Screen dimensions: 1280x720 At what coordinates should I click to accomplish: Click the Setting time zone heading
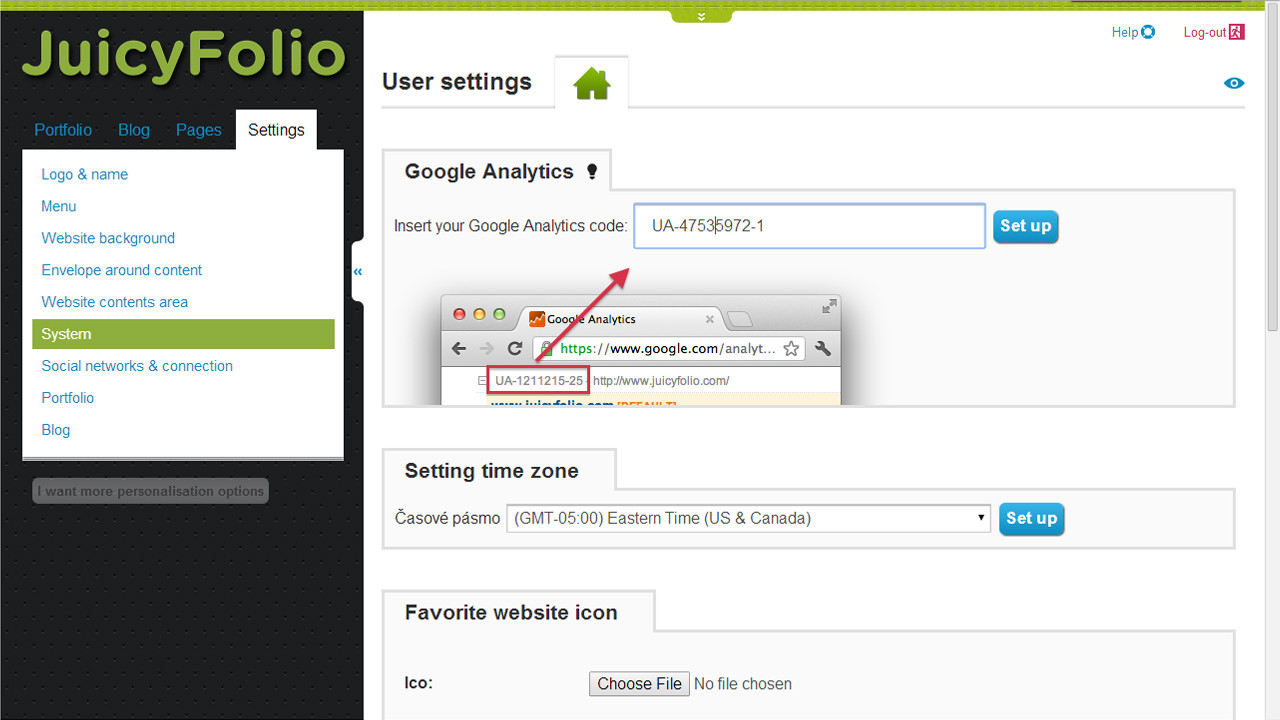pos(492,471)
